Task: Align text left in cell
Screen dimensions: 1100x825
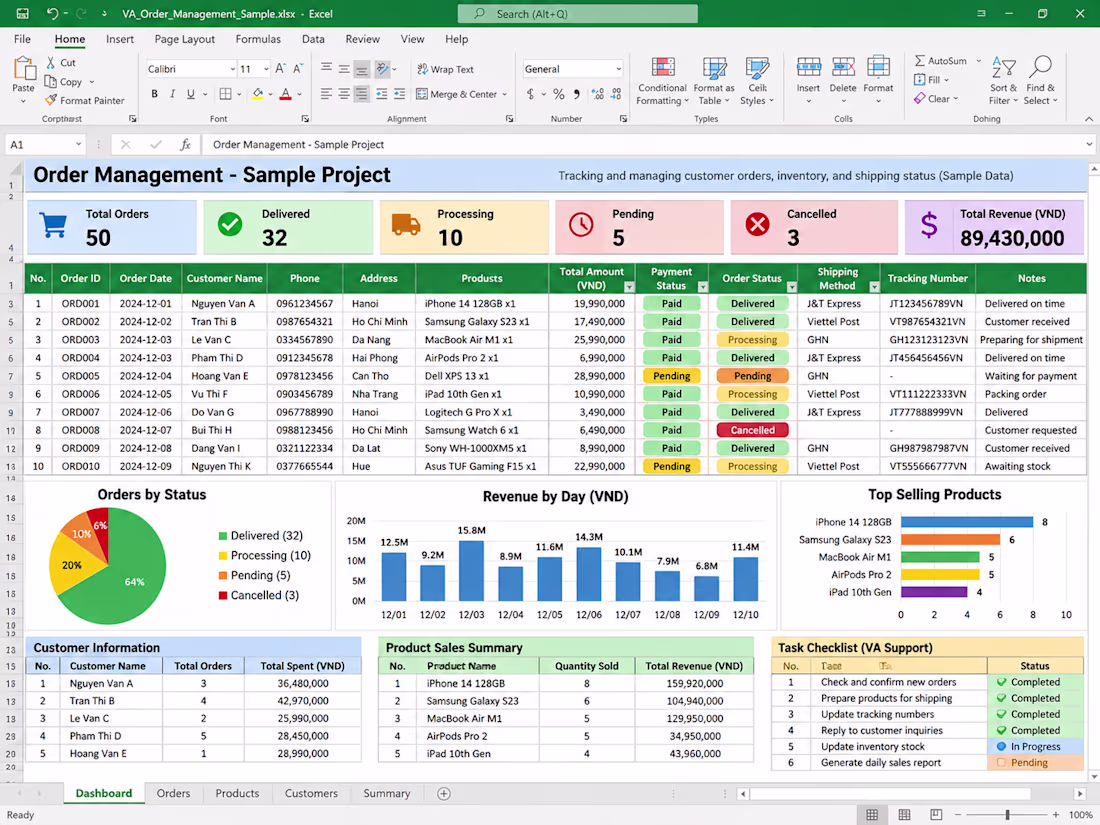Action: coord(326,94)
